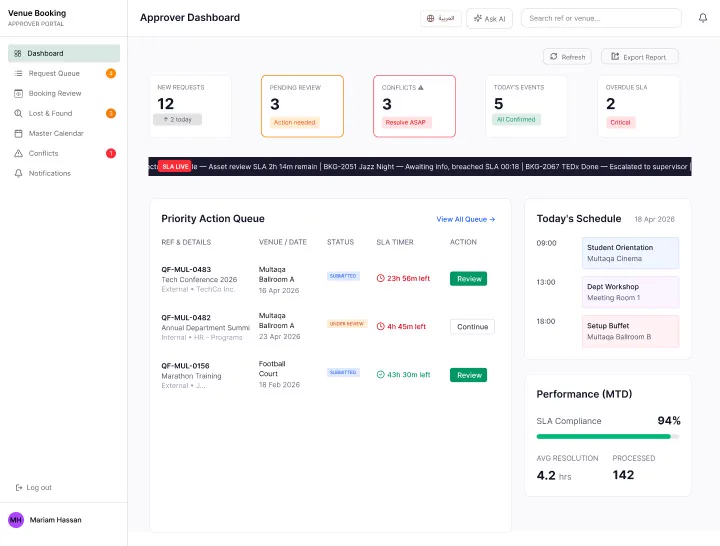Click the red badge on Conflicts

point(111,153)
